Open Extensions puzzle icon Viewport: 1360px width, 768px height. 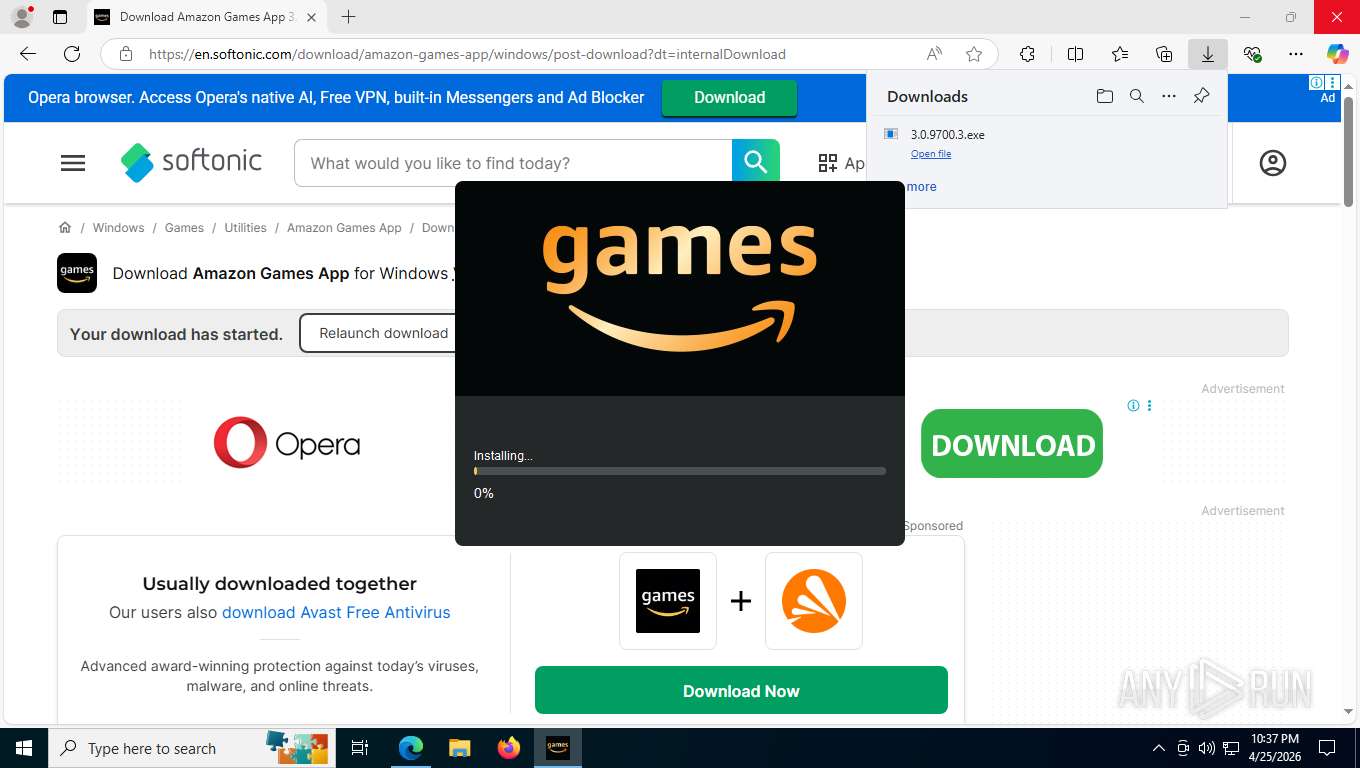click(x=1027, y=54)
